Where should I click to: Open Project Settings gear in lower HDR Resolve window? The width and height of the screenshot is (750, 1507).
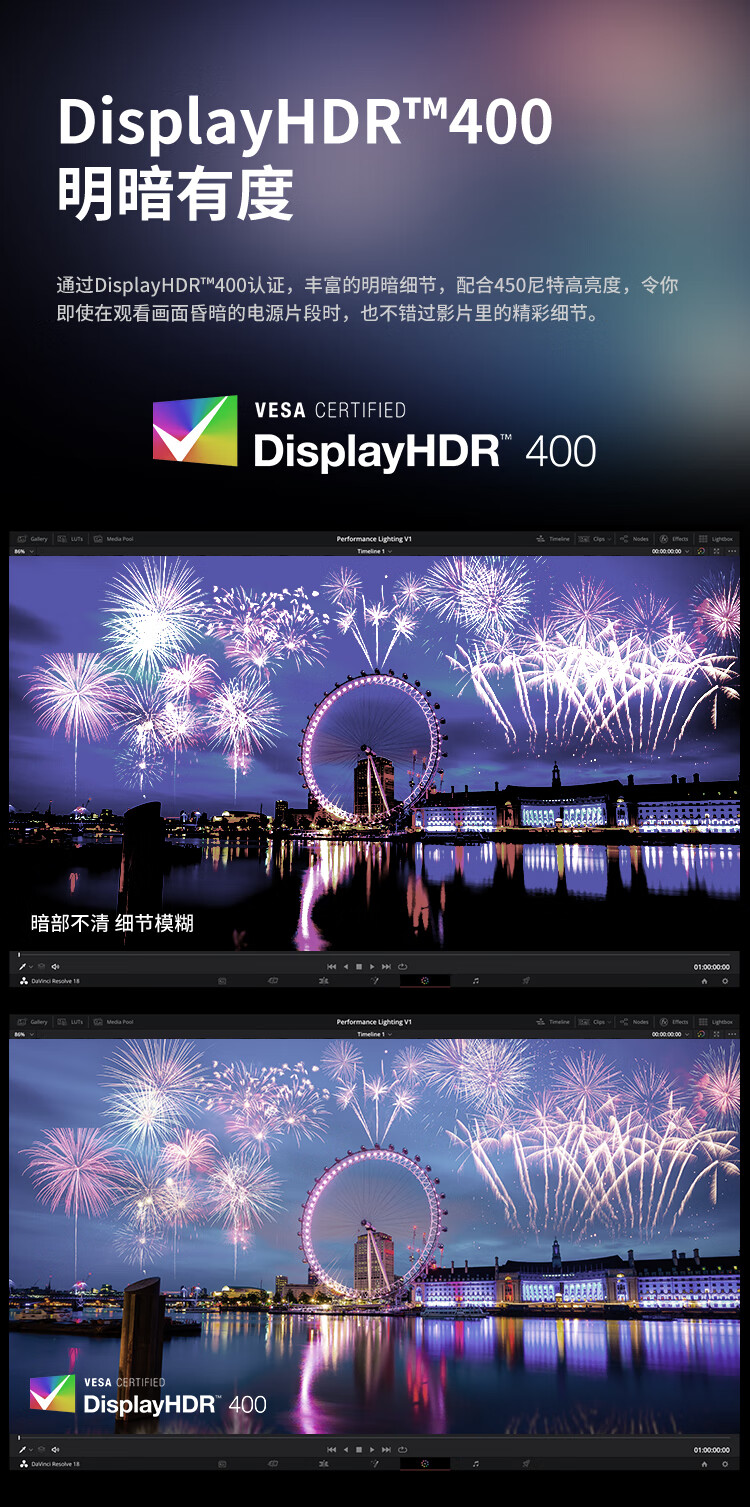point(725,1464)
